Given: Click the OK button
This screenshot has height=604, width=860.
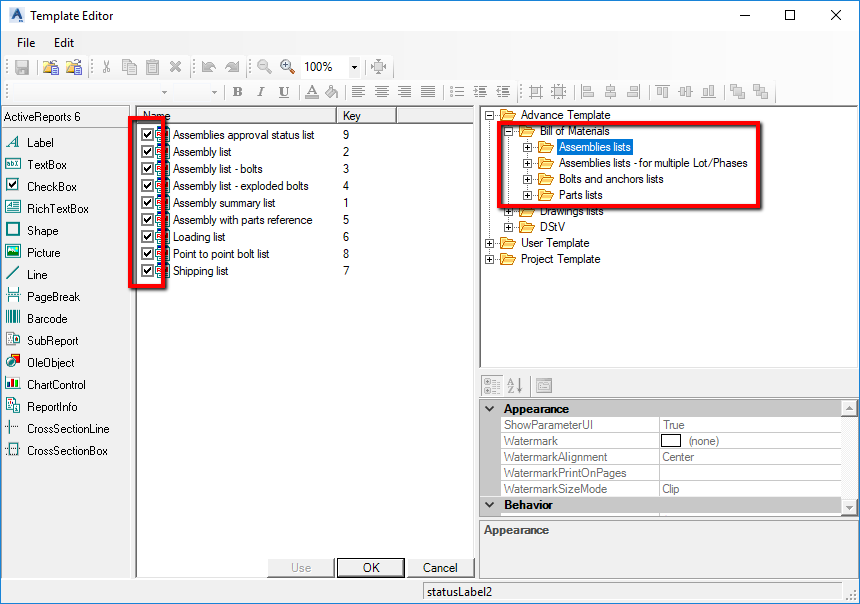Looking at the screenshot, I should (x=370, y=567).
